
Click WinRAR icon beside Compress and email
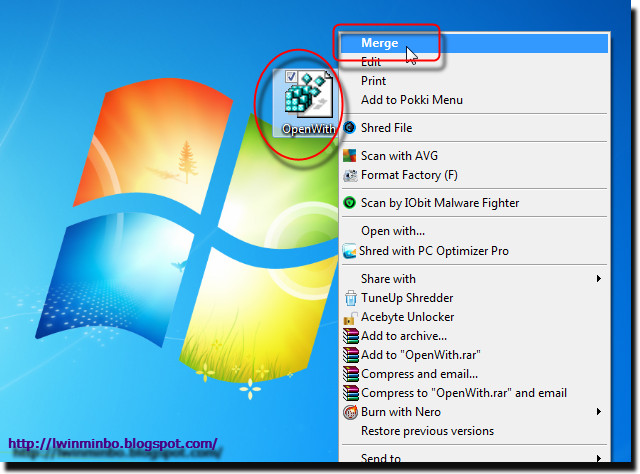pos(351,374)
